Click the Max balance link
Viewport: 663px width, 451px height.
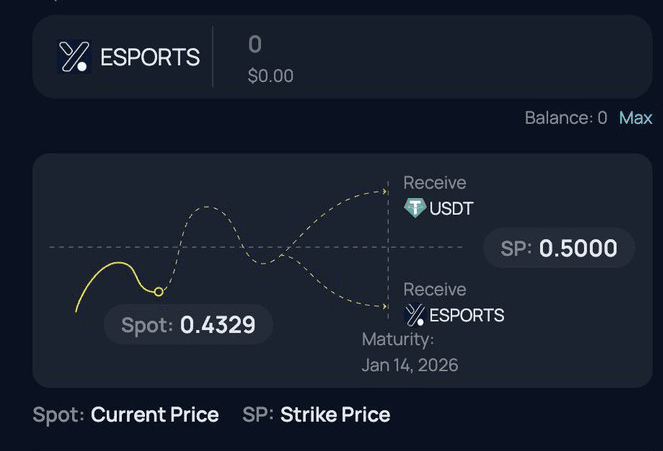tap(635, 118)
